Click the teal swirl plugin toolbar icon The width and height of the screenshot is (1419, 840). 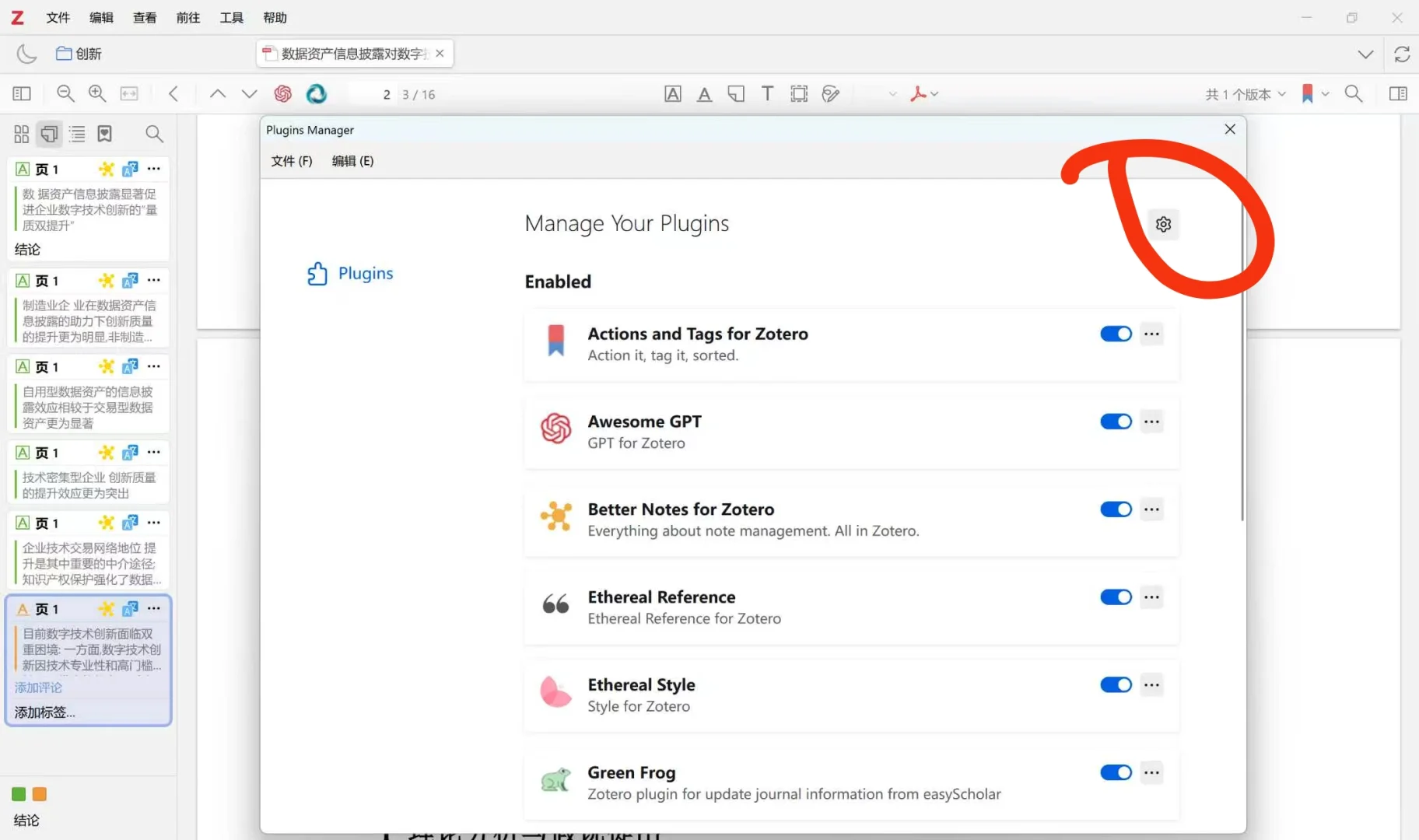click(316, 94)
